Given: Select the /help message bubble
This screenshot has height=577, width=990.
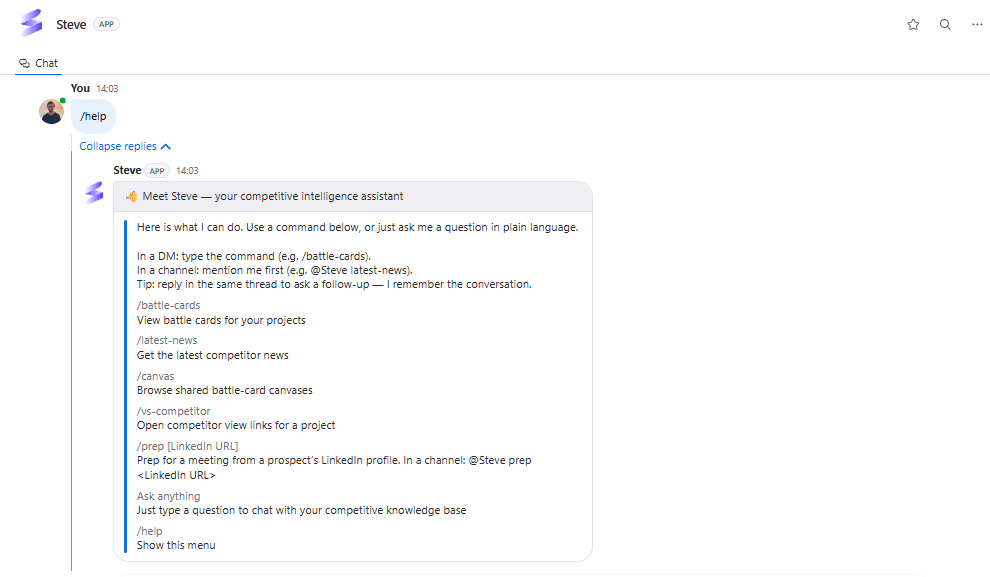Looking at the screenshot, I should (x=93, y=116).
